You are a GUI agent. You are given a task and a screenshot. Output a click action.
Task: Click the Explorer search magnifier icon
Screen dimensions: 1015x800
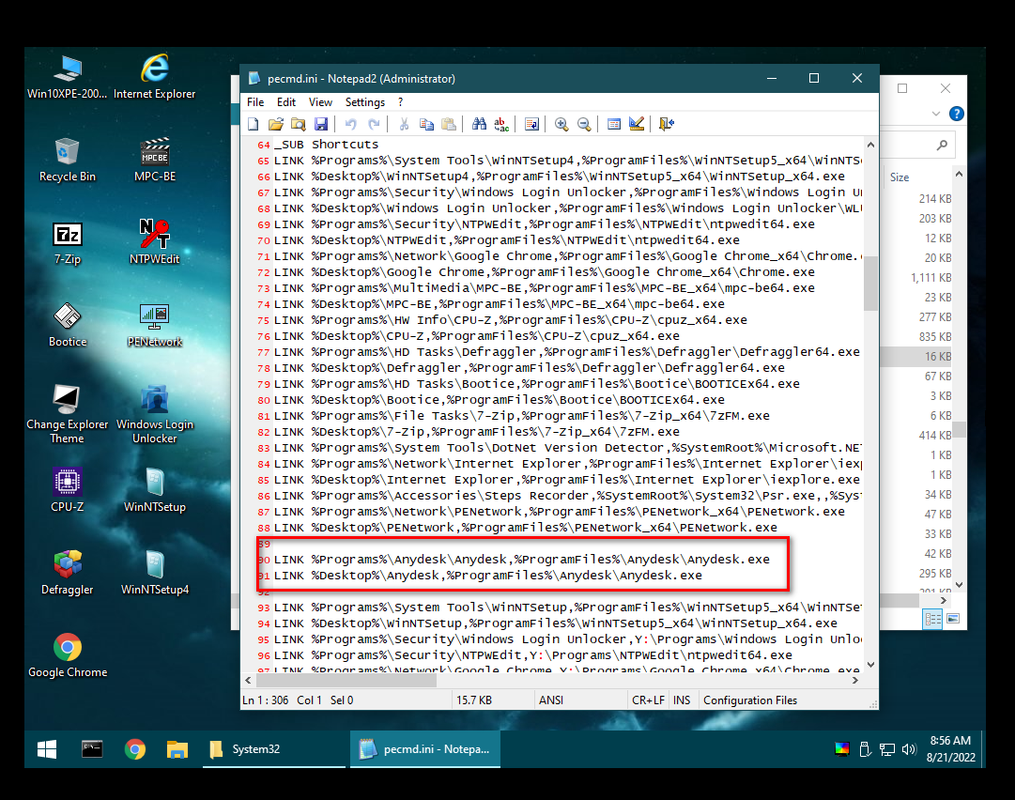(x=942, y=145)
